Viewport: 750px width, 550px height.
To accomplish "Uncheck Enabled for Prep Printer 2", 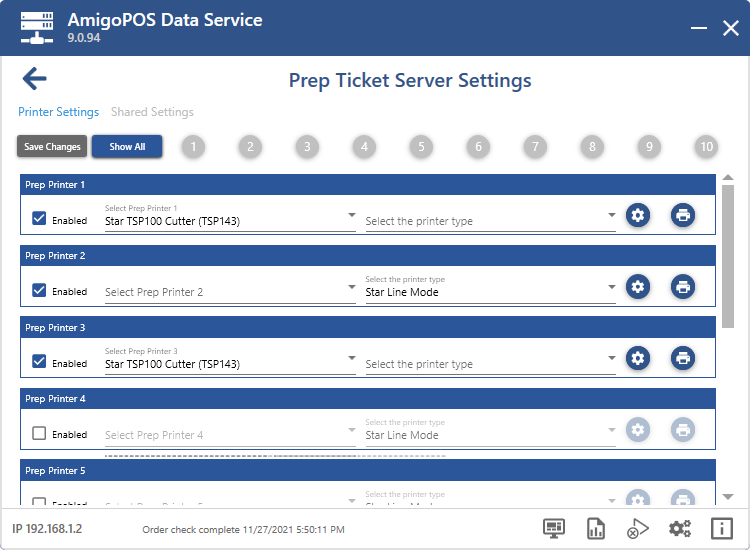I will point(39,290).
